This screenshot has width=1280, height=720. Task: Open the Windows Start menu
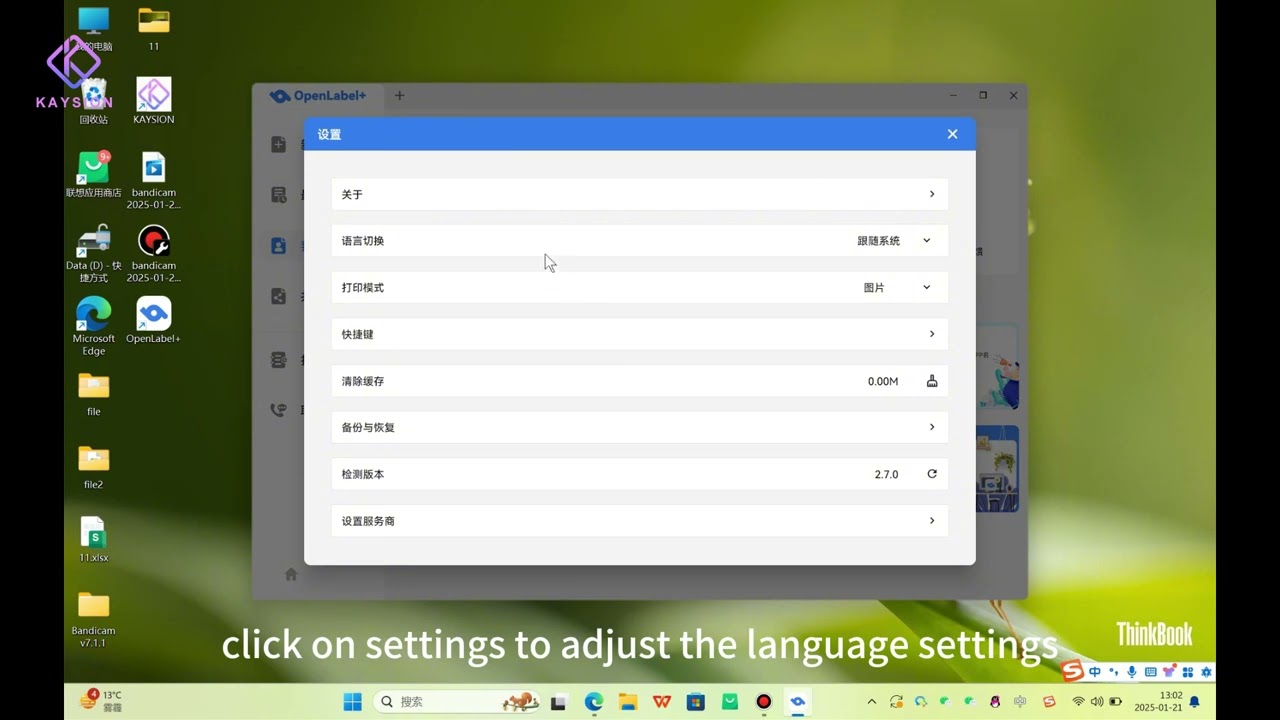[353, 702]
